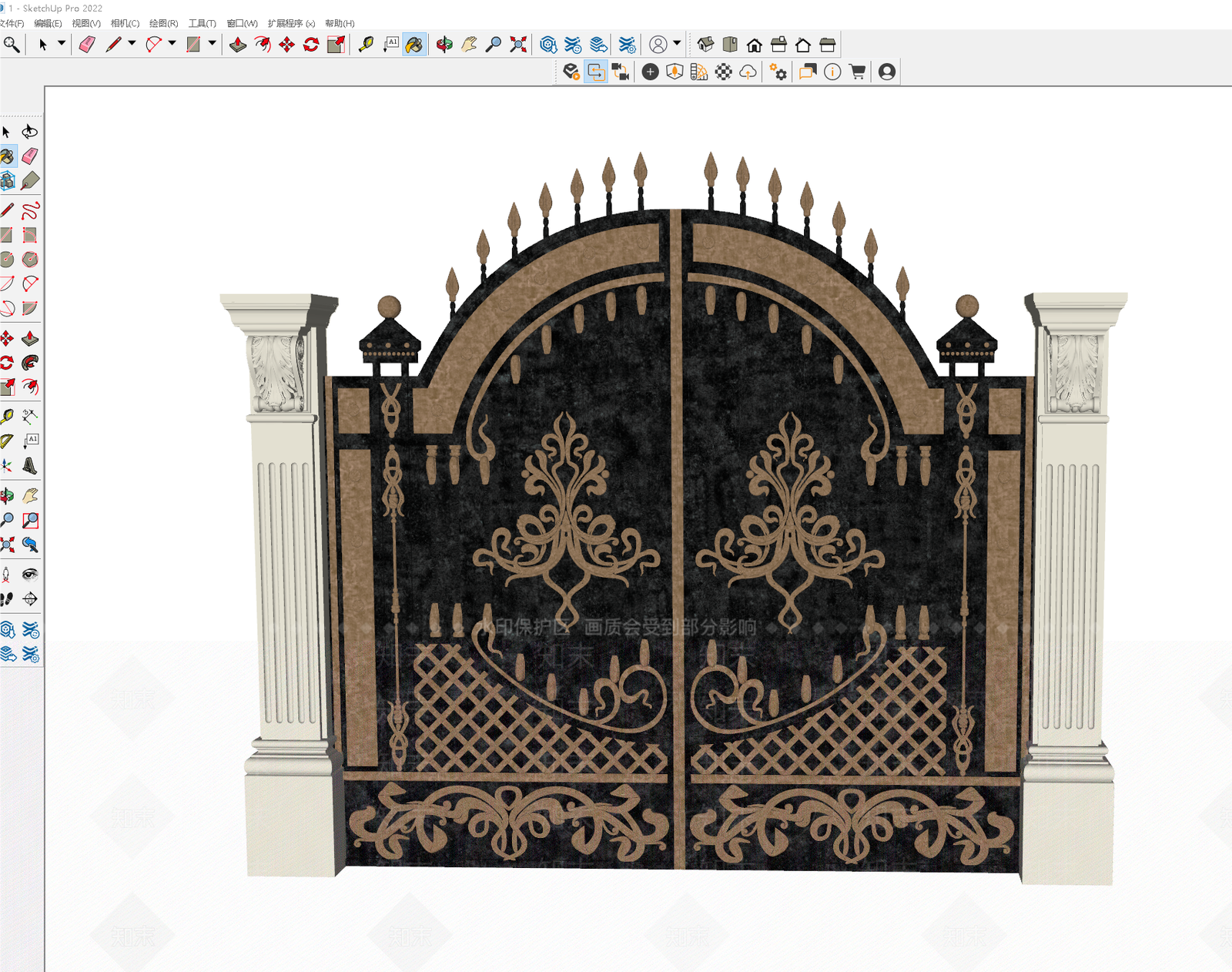Select the Walk footprints tool
1232x972 pixels.
[x=7, y=598]
